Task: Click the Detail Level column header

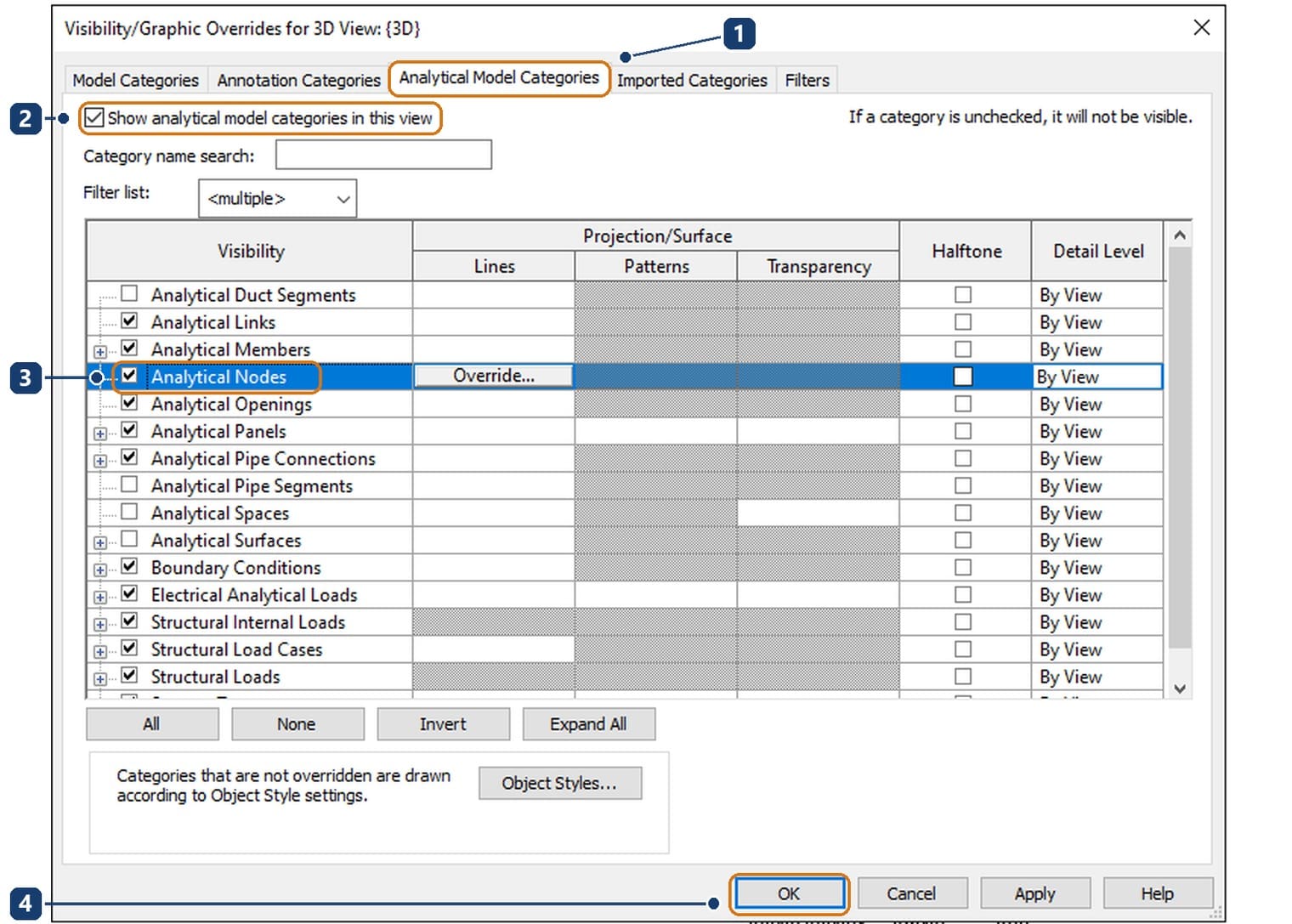Action: point(1097,251)
